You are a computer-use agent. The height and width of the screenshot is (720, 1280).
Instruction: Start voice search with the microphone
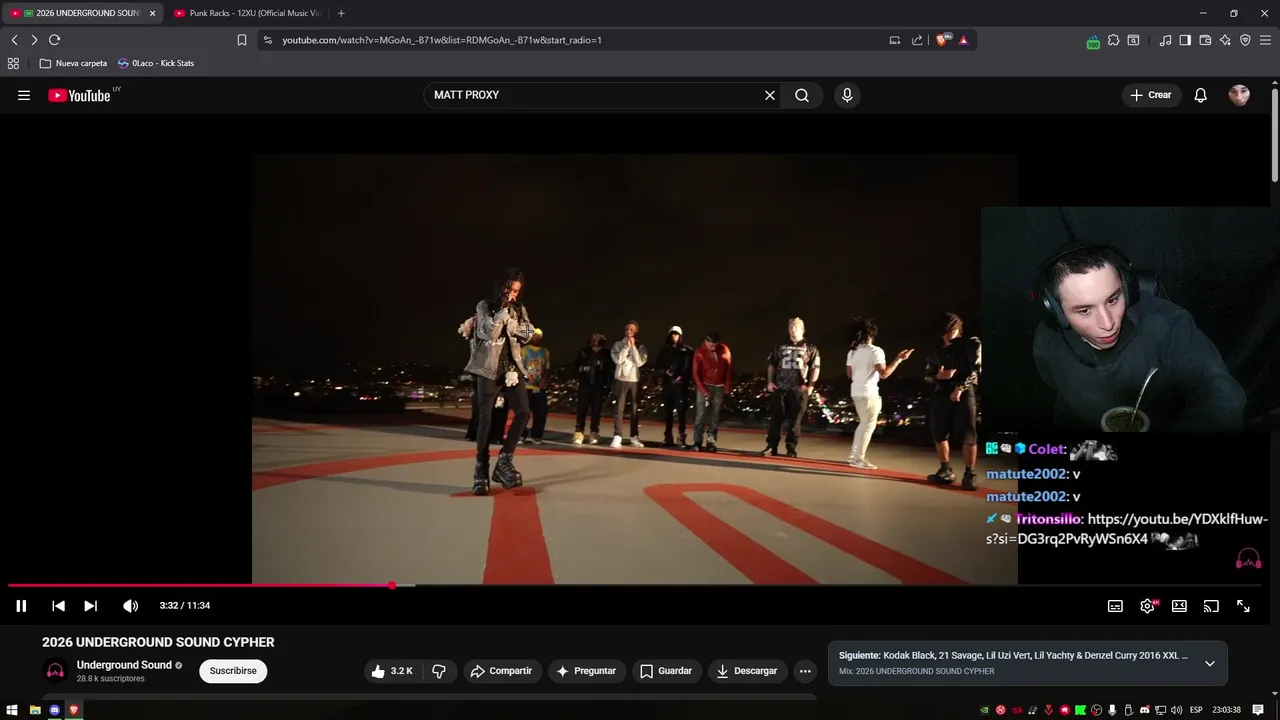[847, 95]
